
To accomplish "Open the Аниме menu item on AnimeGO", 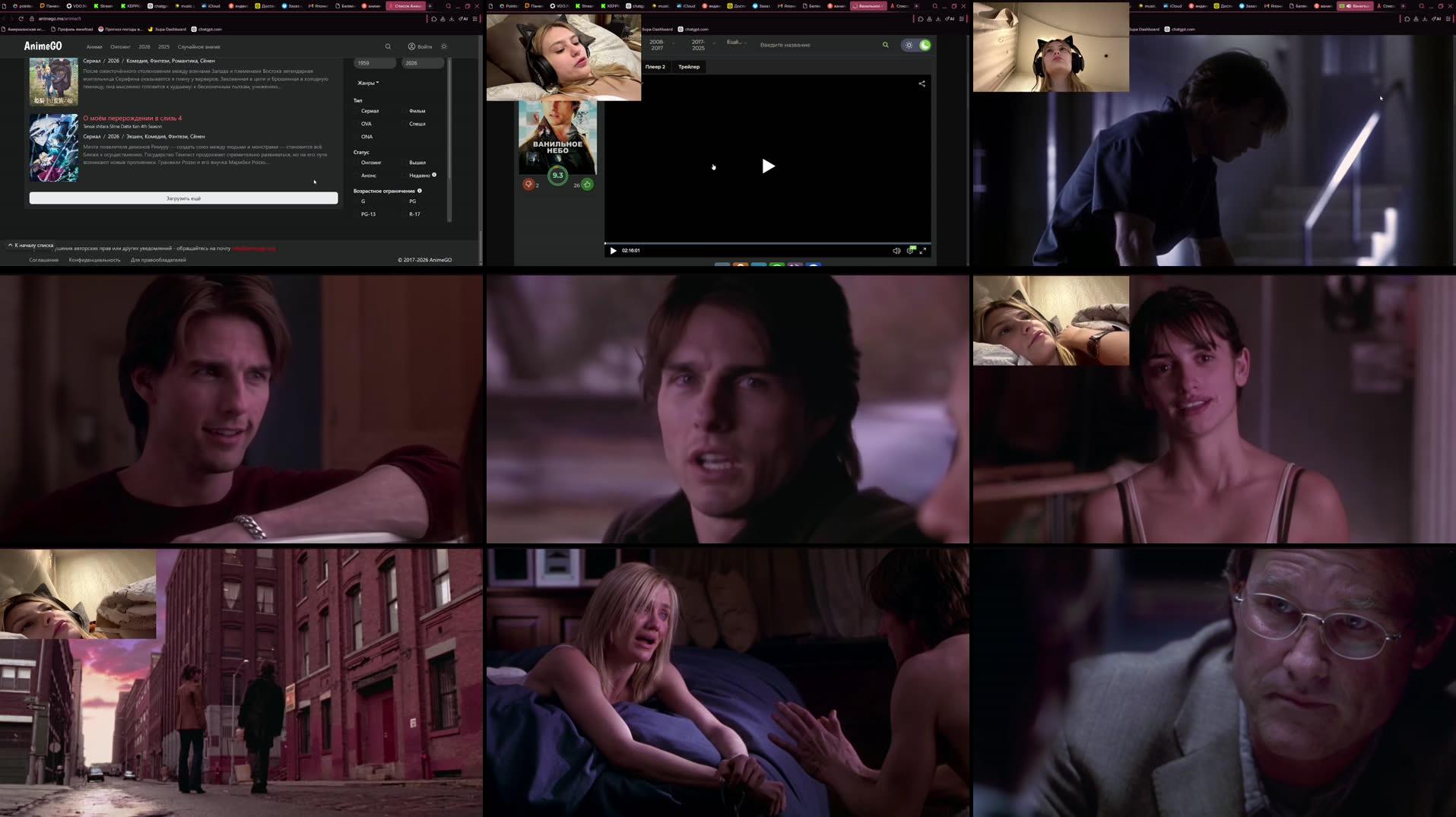I will pos(94,47).
